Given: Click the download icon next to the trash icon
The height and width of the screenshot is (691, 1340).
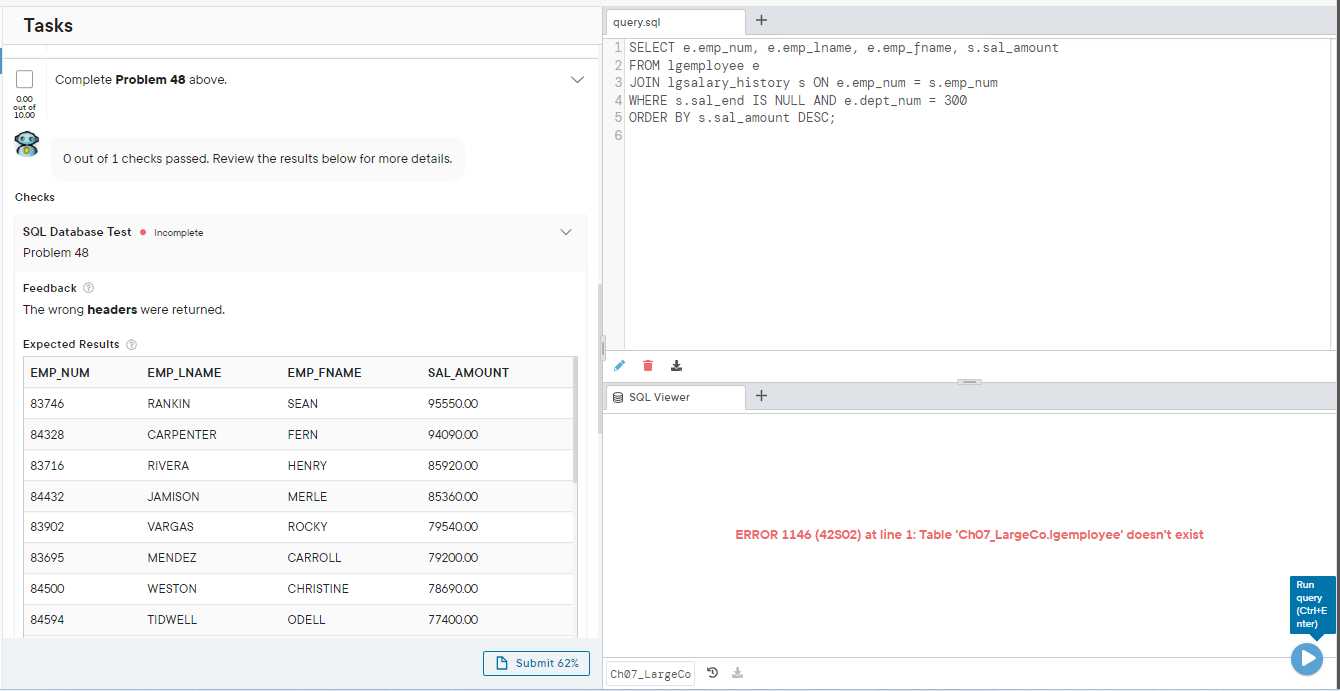Looking at the screenshot, I should pos(676,365).
